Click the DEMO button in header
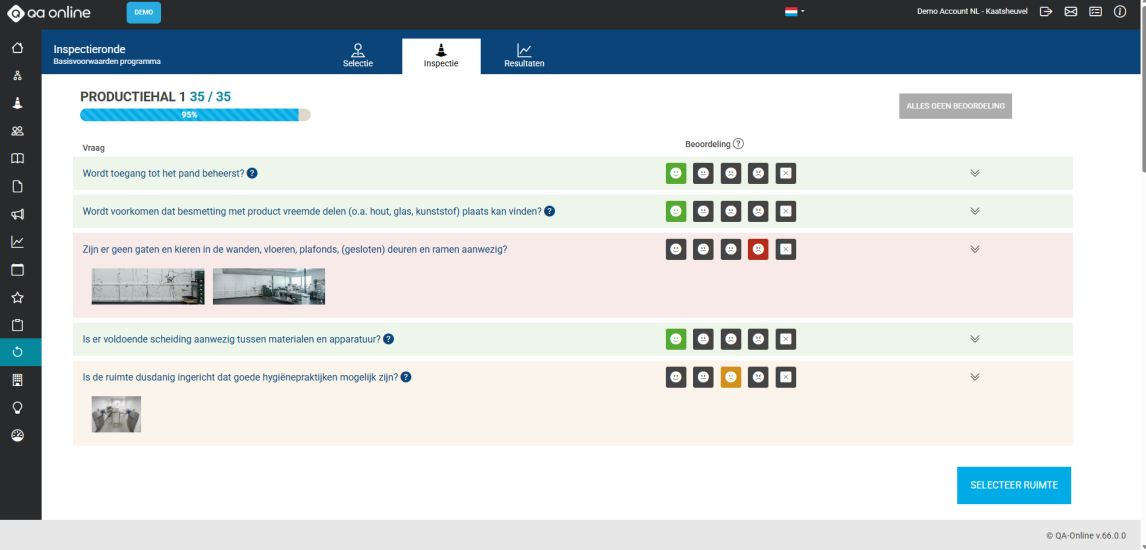Image resolution: width=1146 pixels, height=550 pixels. pos(143,12)
